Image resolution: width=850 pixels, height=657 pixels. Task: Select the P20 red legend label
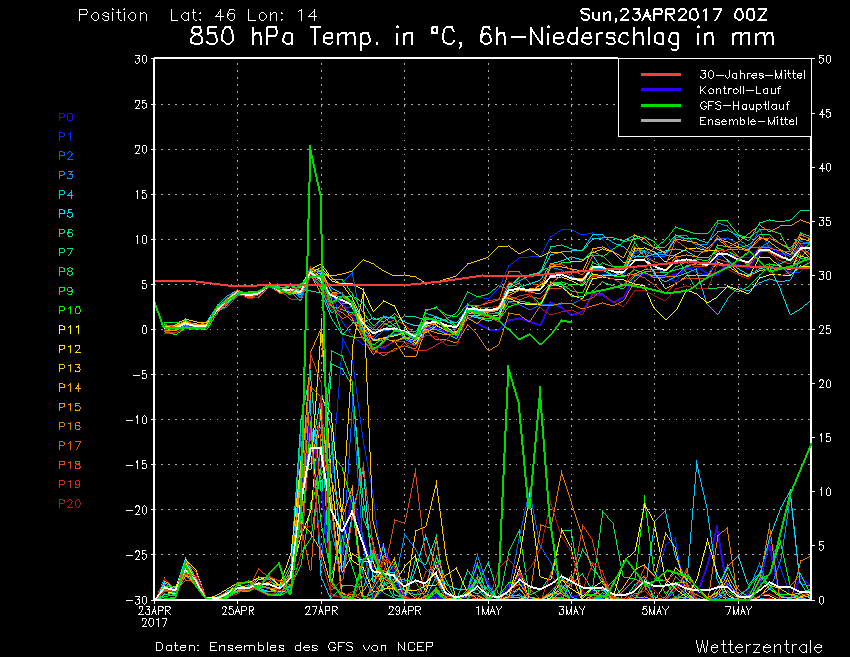pyautogui.click(x=69, y=504)
